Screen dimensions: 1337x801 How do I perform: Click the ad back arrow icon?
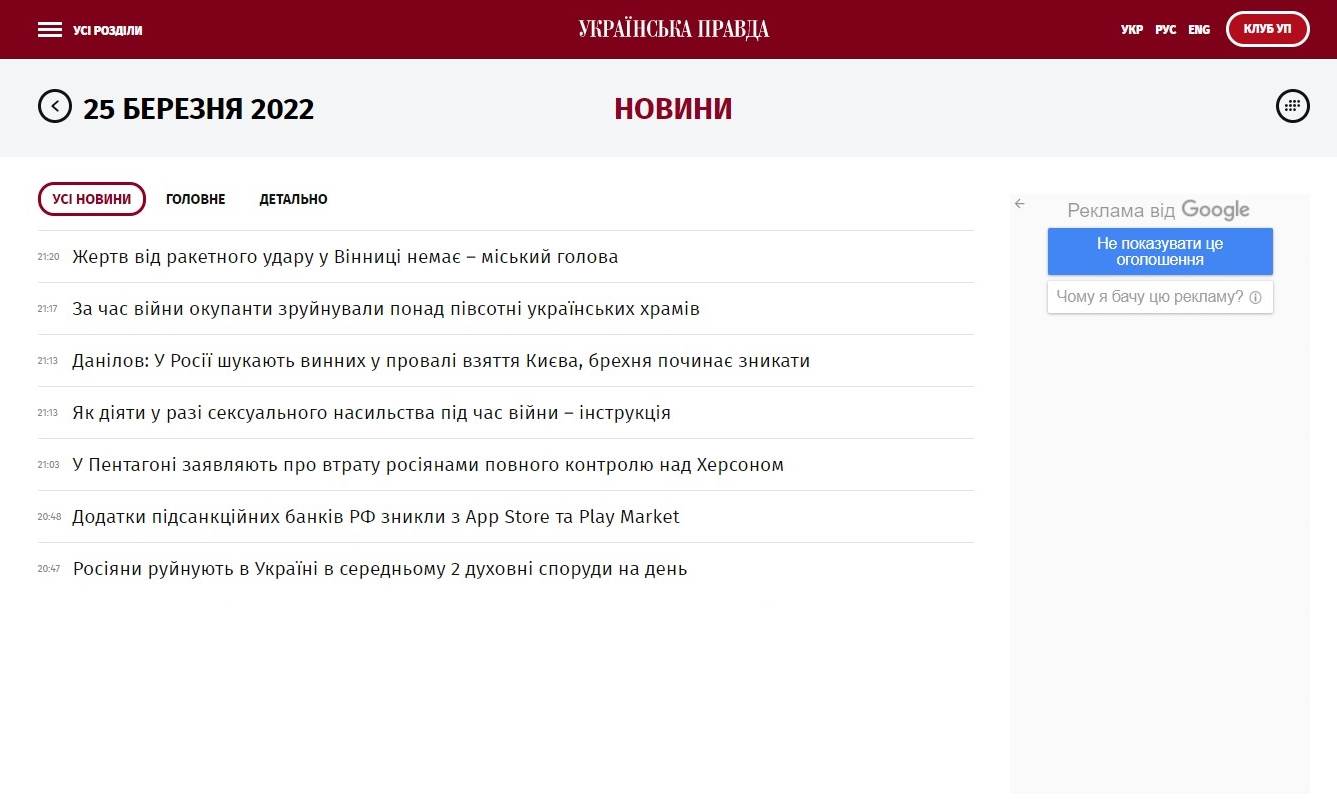1020,203
